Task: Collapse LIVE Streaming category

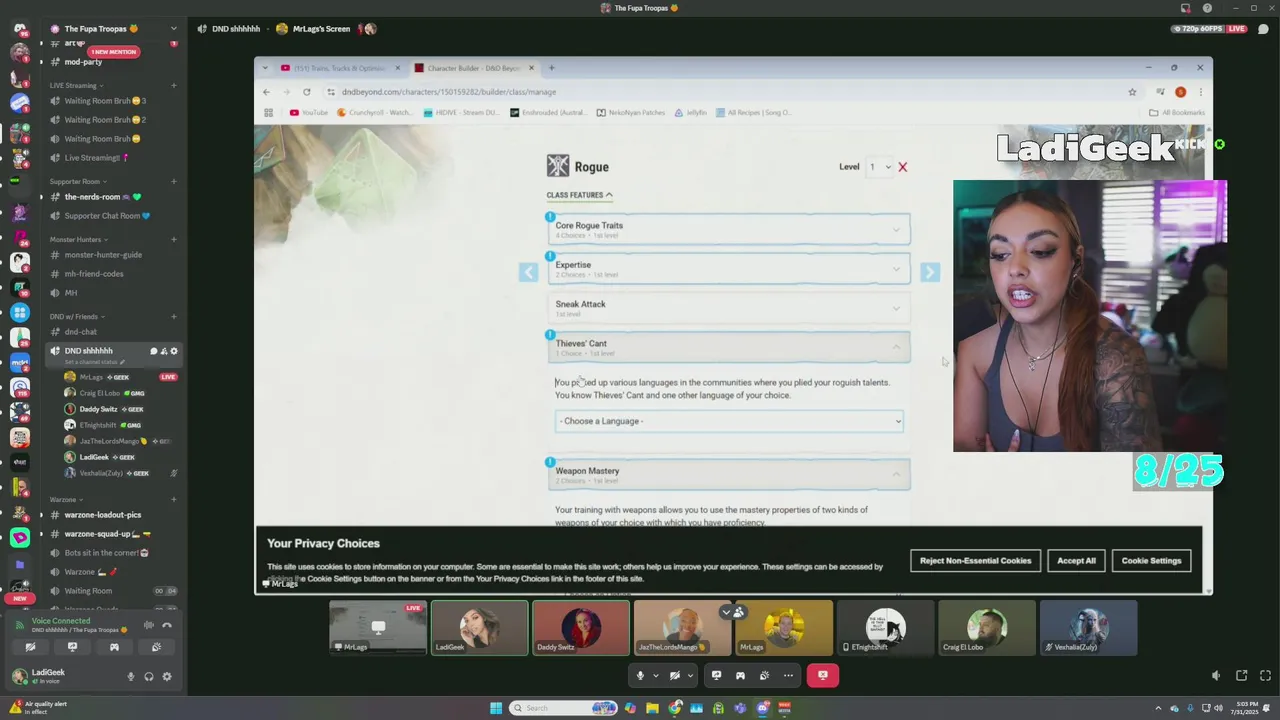Action: [75, 86]
